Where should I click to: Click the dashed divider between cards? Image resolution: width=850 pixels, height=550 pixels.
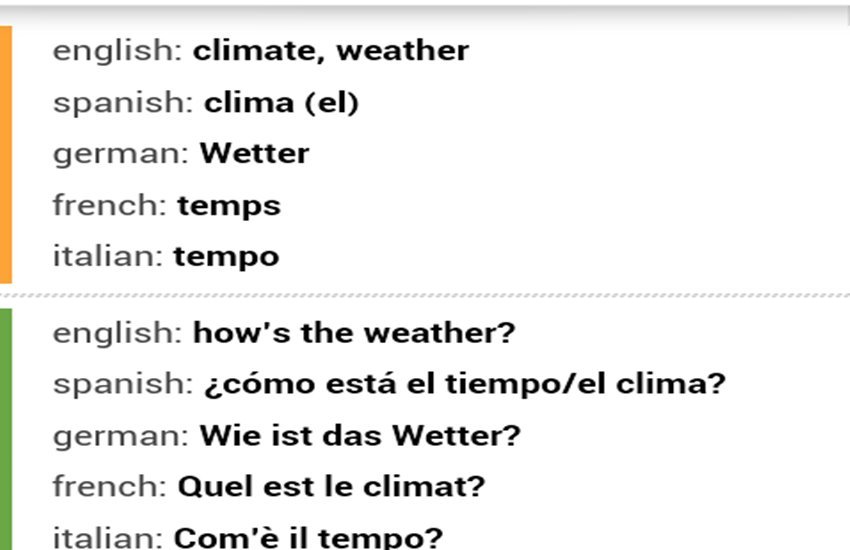(425, 296)
